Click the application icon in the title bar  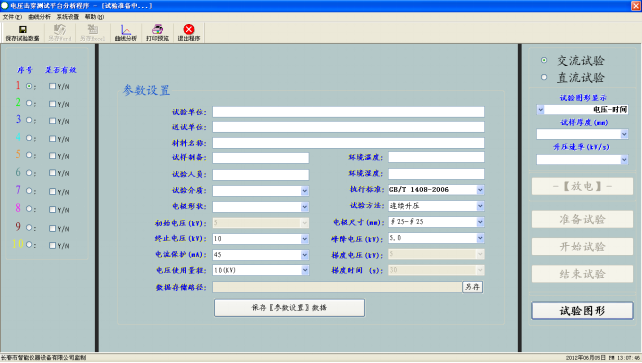[5, 5]
